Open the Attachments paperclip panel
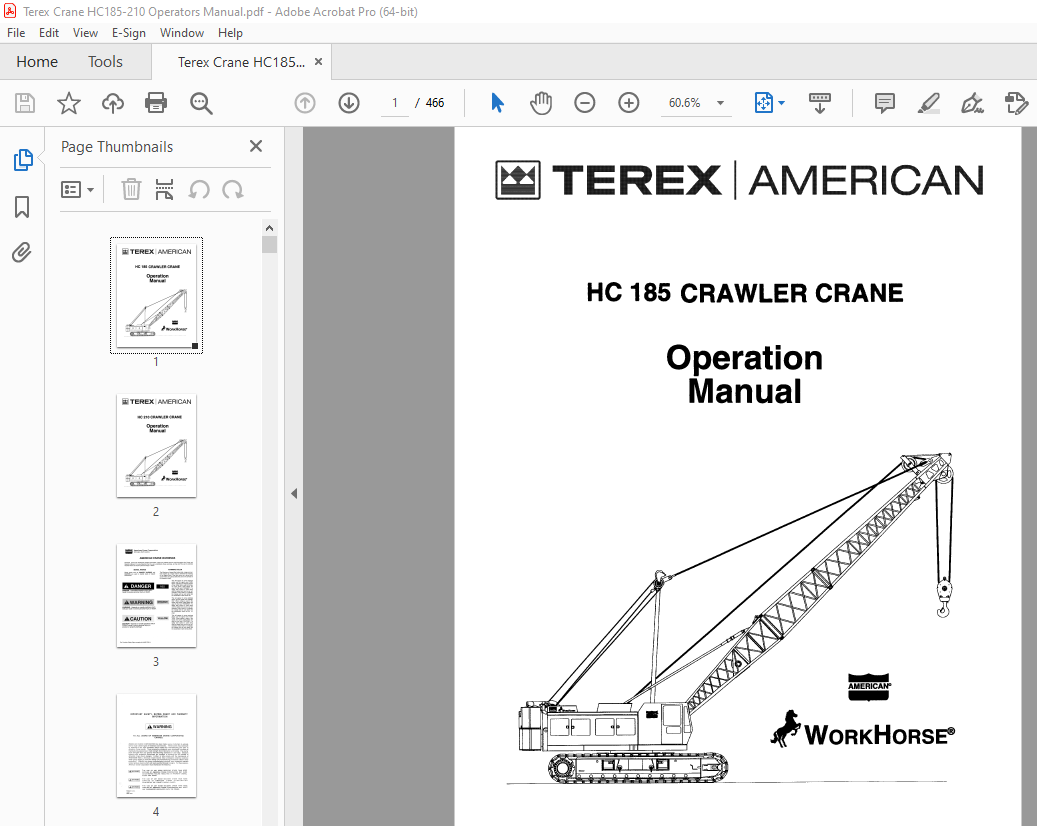The height and width of the screenshot is (826, 1037). [x=21, y=253]
